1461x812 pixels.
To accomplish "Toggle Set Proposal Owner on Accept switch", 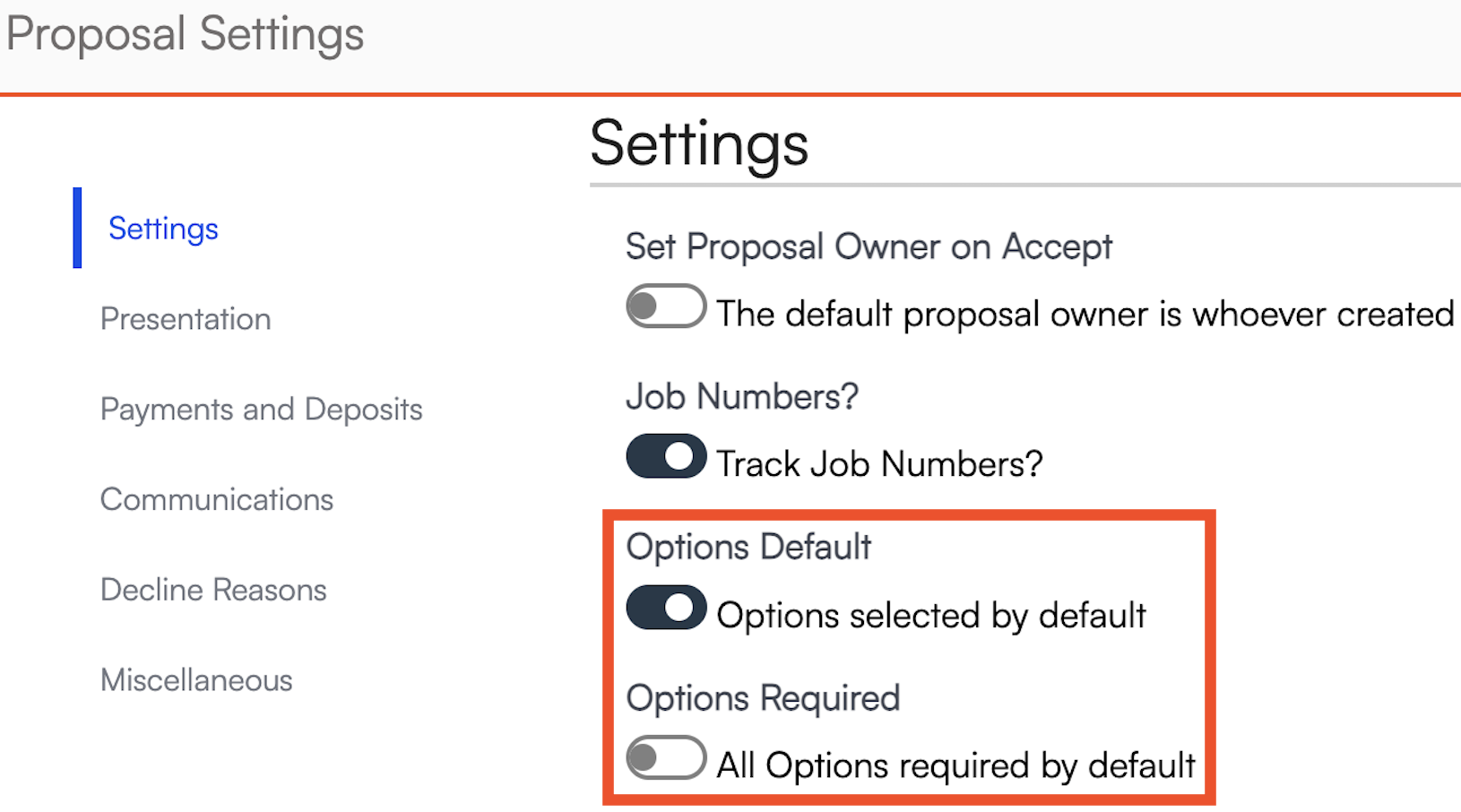I will pos(665,307).
